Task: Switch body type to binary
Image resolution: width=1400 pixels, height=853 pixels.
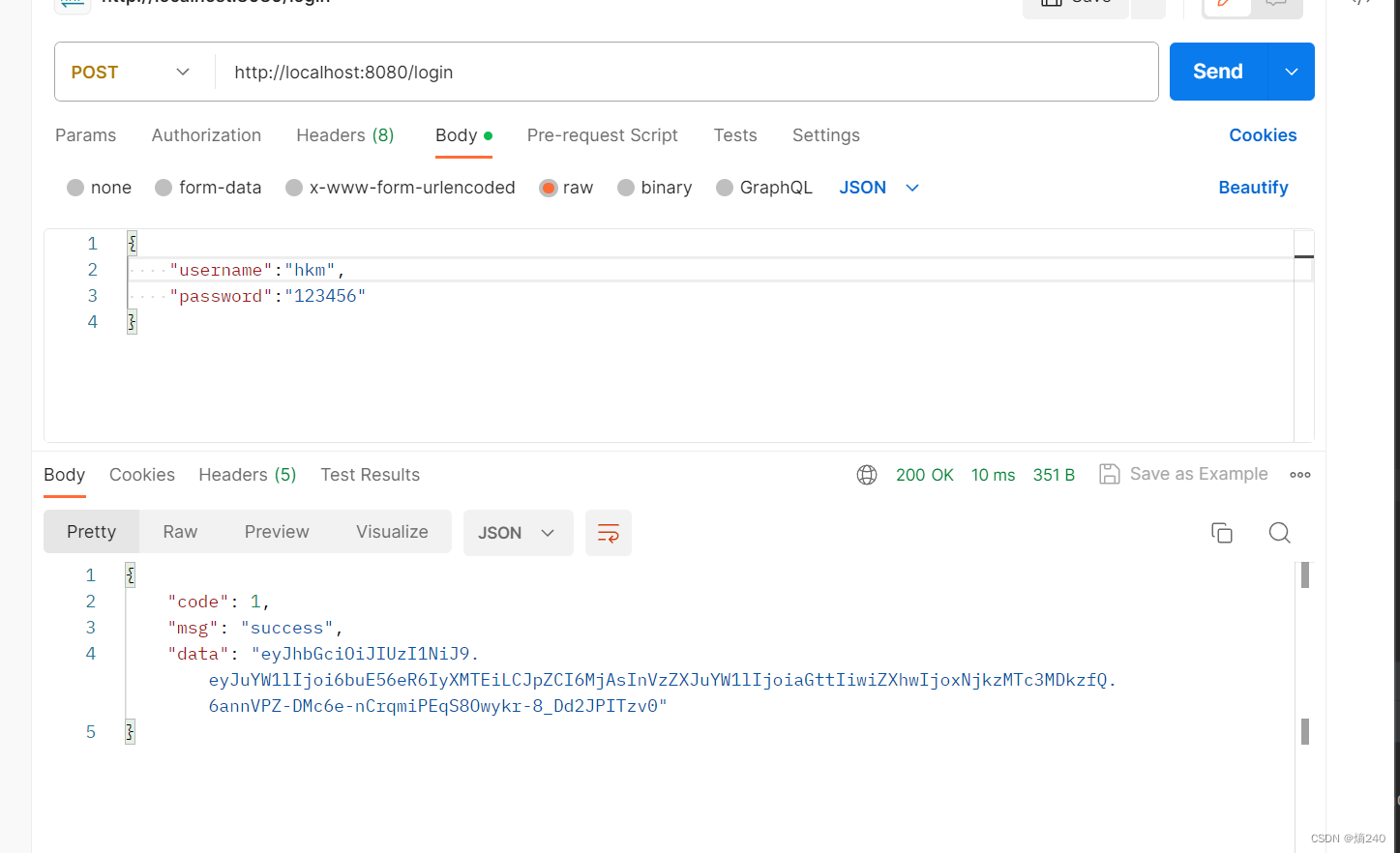Action: pyautogui.click(x=654, y=187)
